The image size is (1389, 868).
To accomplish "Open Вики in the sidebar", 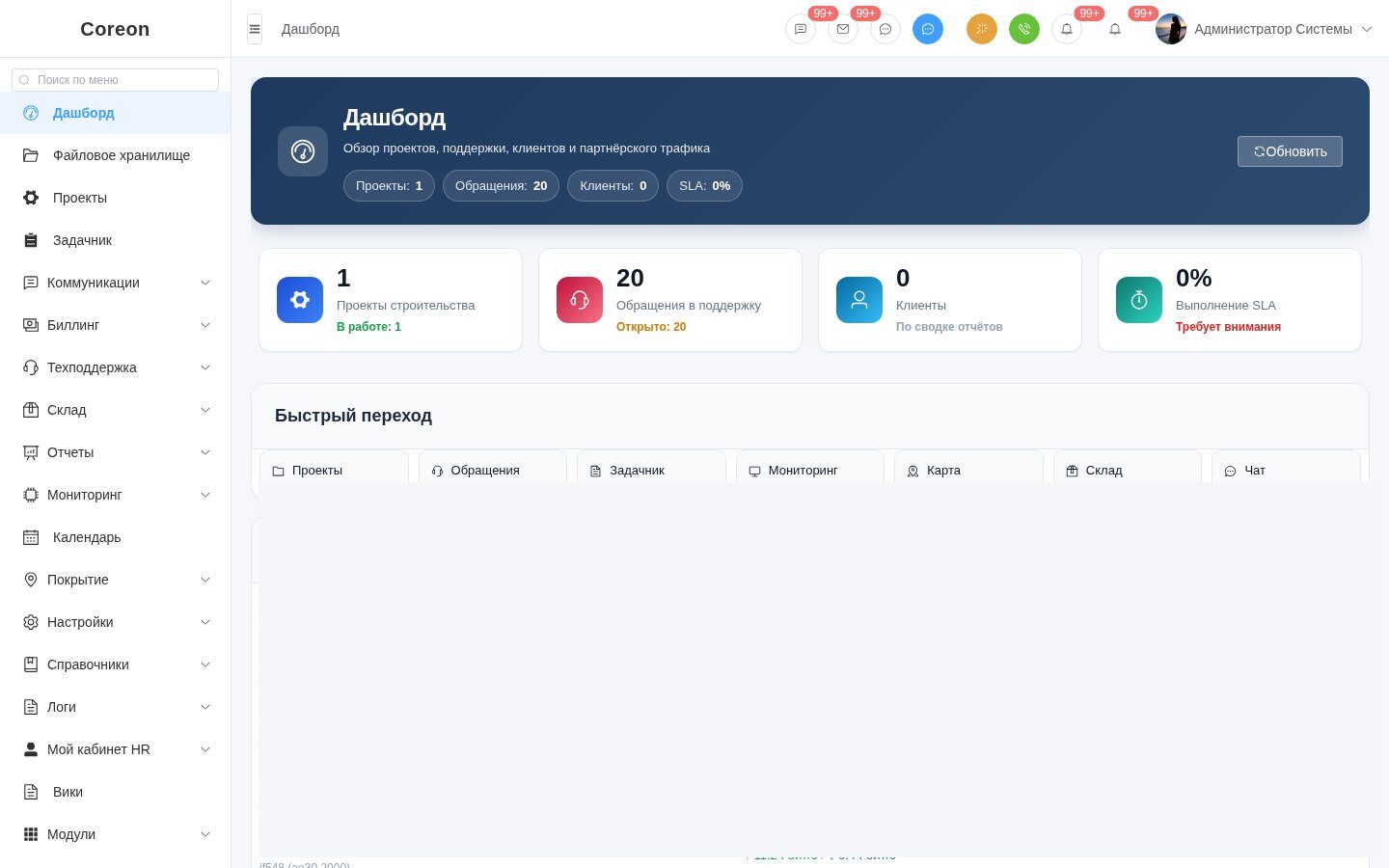I will click(x=115, y=792).
